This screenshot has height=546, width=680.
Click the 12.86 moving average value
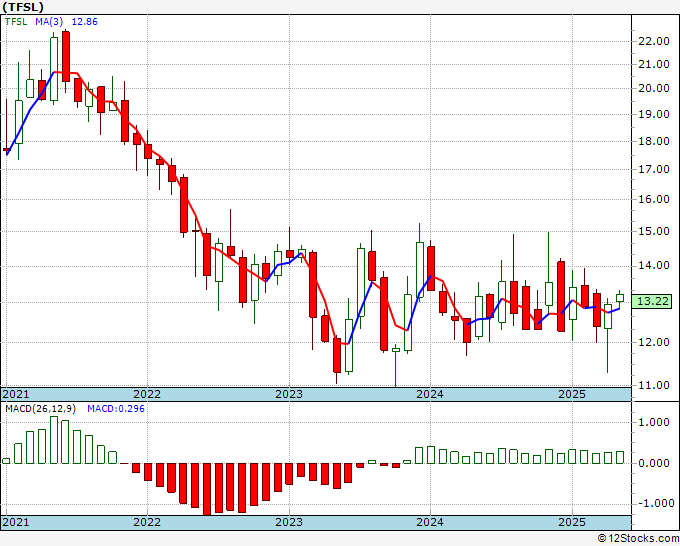[85, 22]
